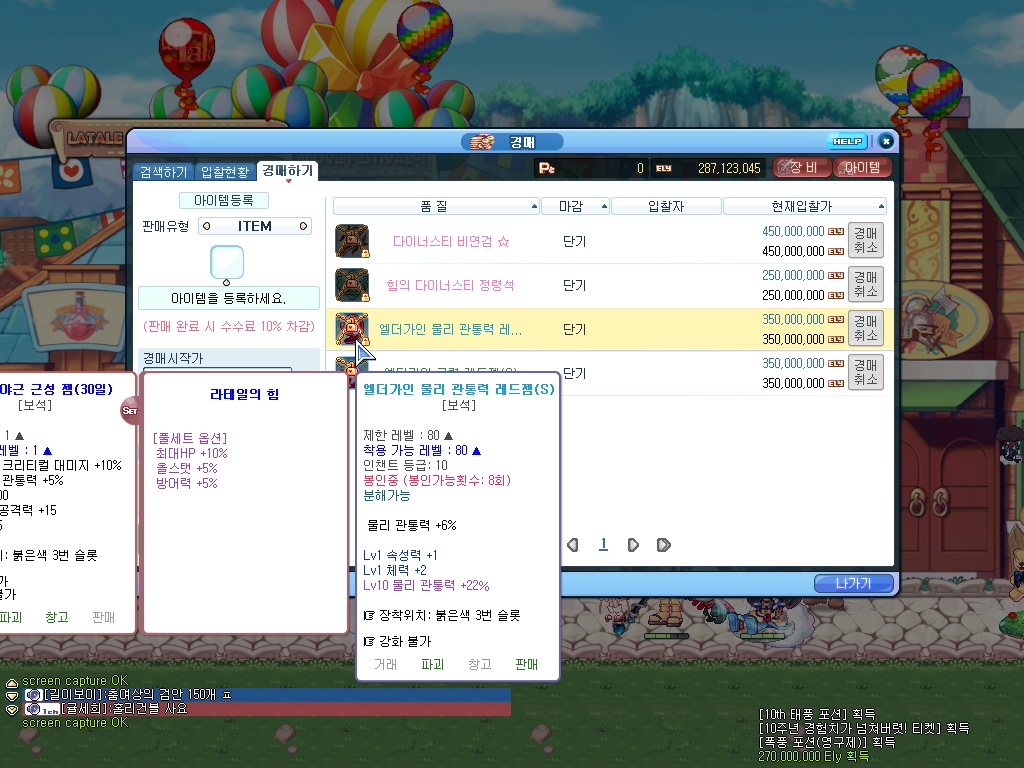Viewport: 1024px width, 768px height.
Task: Sort listings by 현재입찰가 column header
Action: pyautogui.click(x=804, y=206)
